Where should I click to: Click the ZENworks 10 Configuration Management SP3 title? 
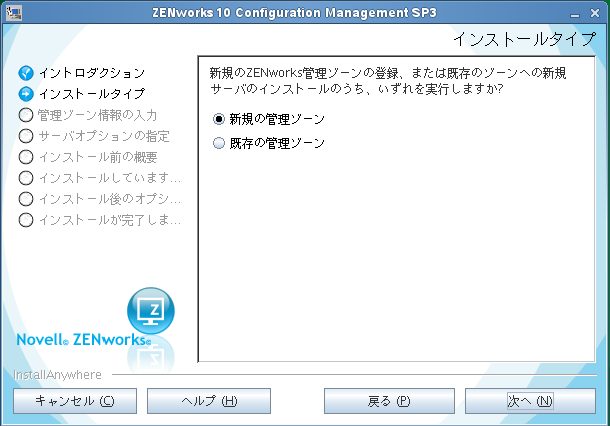(294, 13)
